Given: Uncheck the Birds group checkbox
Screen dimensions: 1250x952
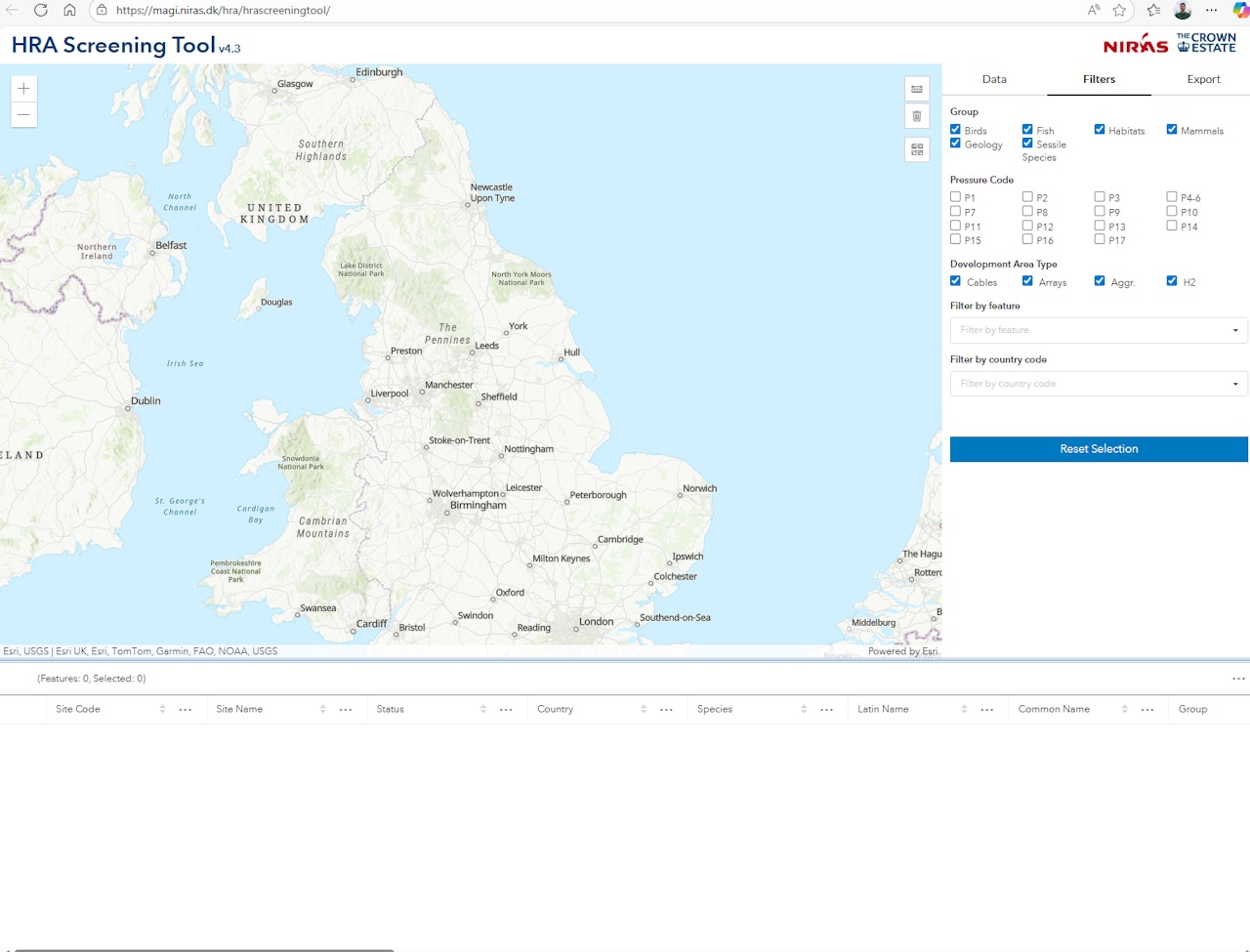Looking at the screenshot, I should [955, 129].
